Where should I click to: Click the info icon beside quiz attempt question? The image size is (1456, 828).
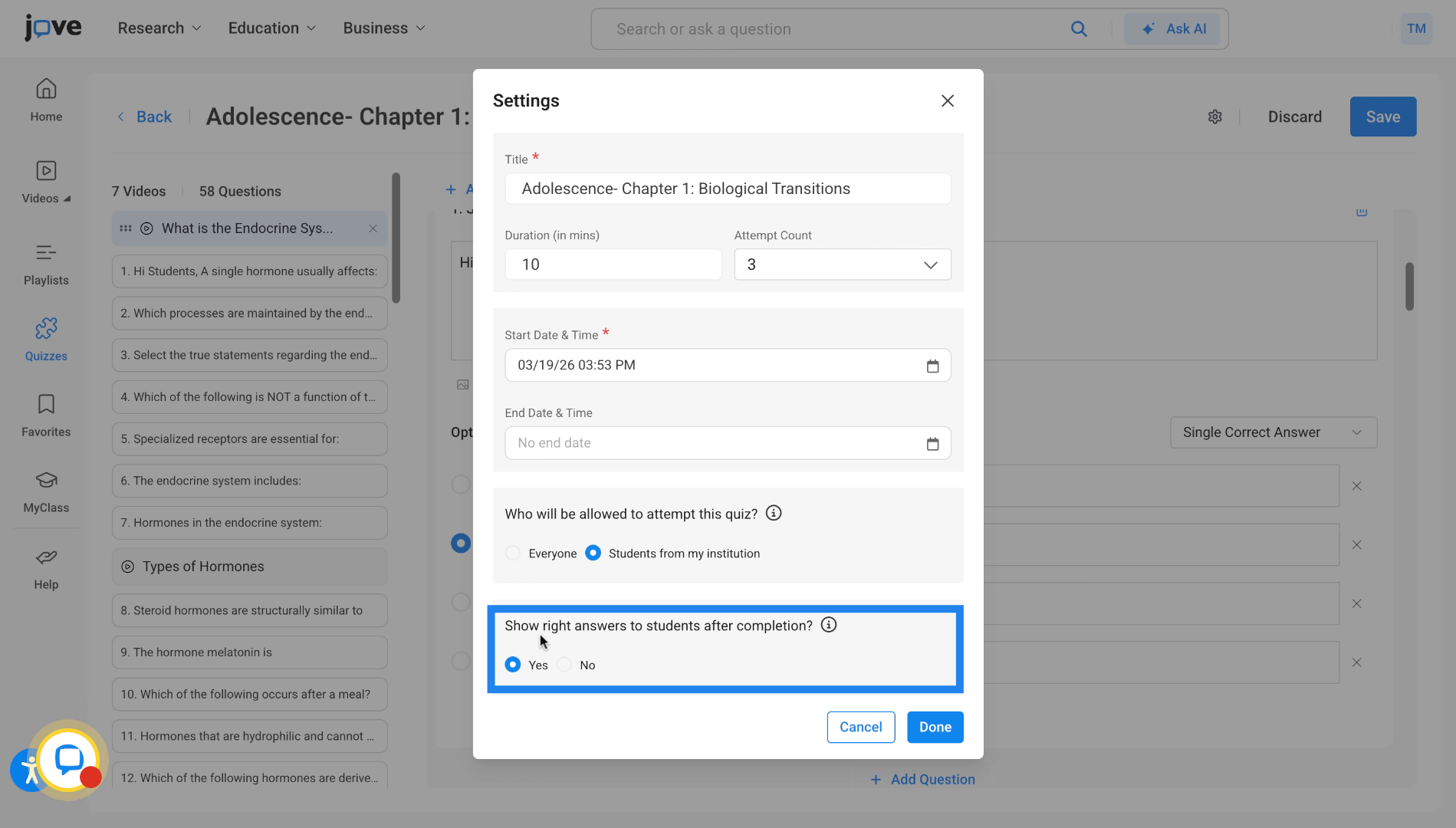coord(774,513)
